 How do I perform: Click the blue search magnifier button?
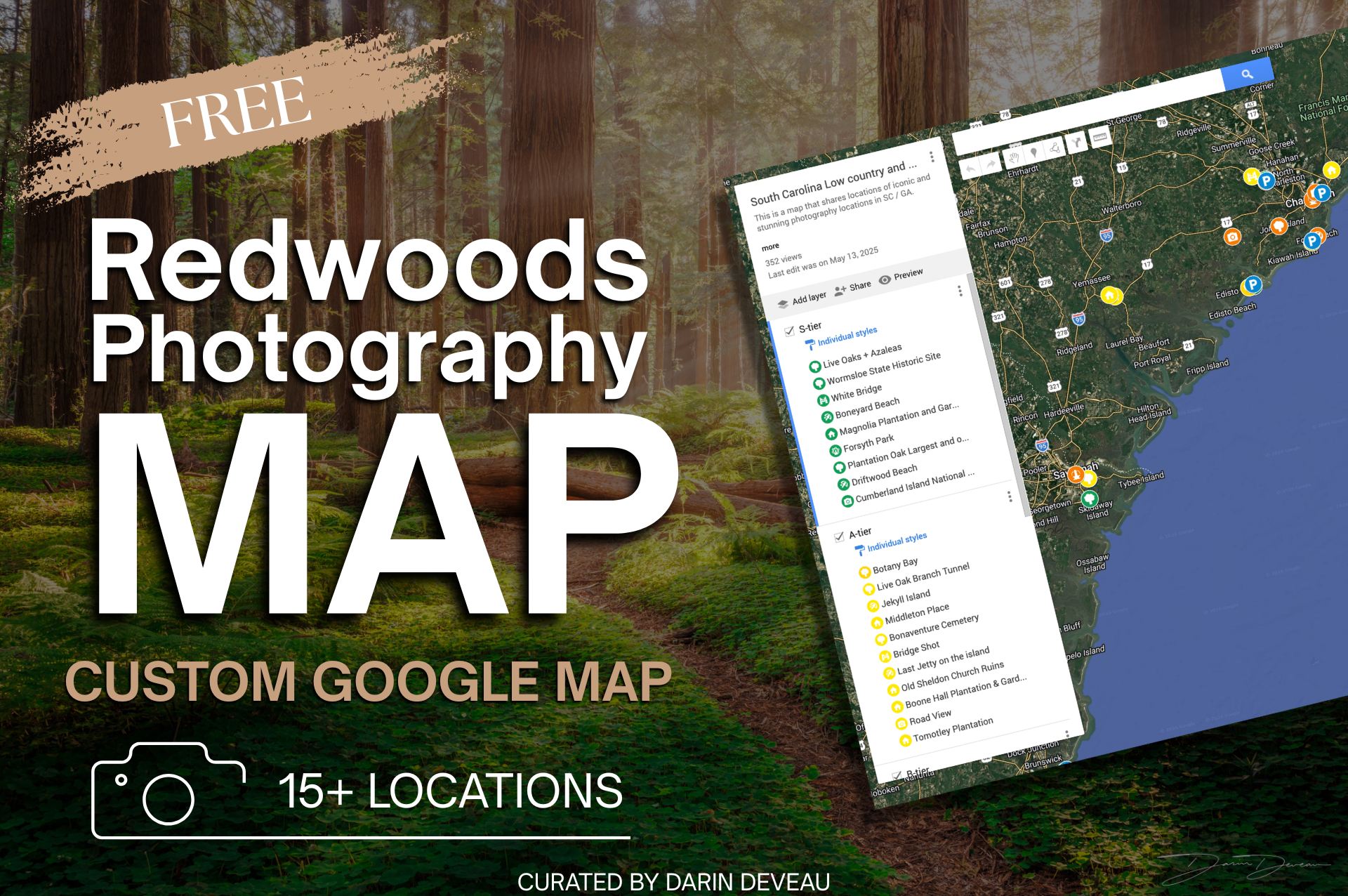[x=1247, y=74]
